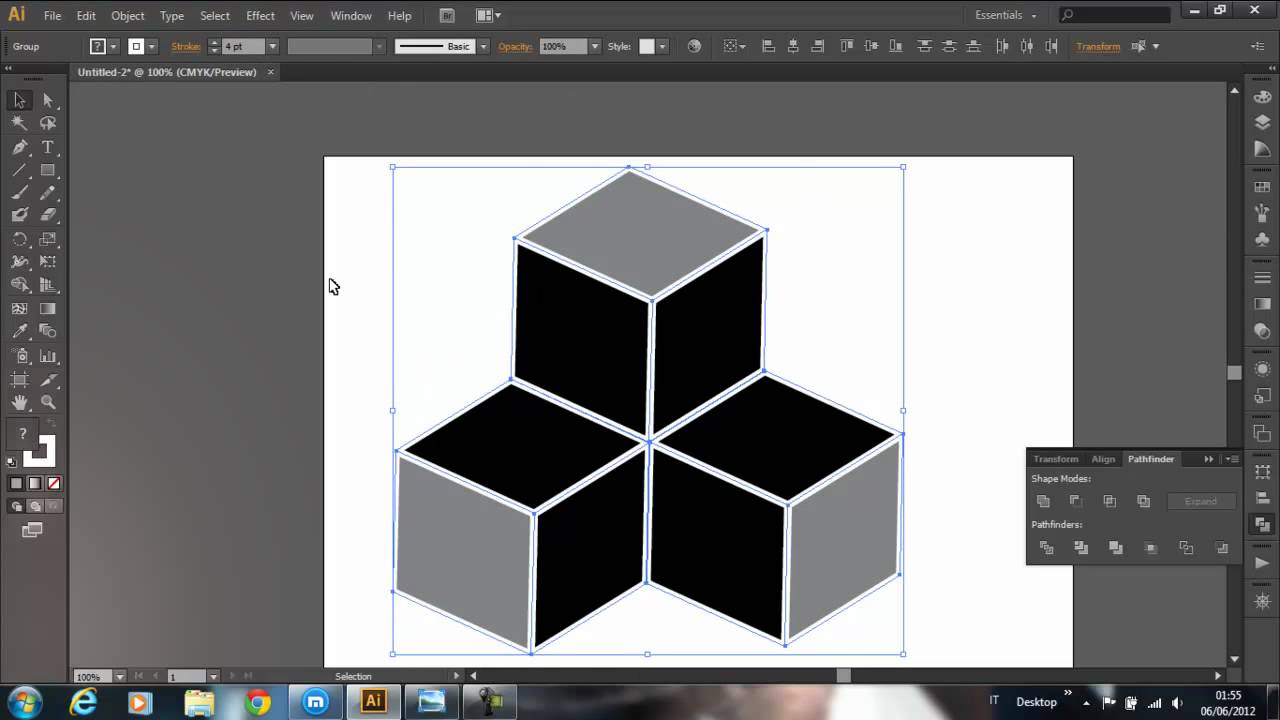Apply the Divide pathfinder
The width and height of the screenshot is (1280, 720).
[x=1047, y=548]
